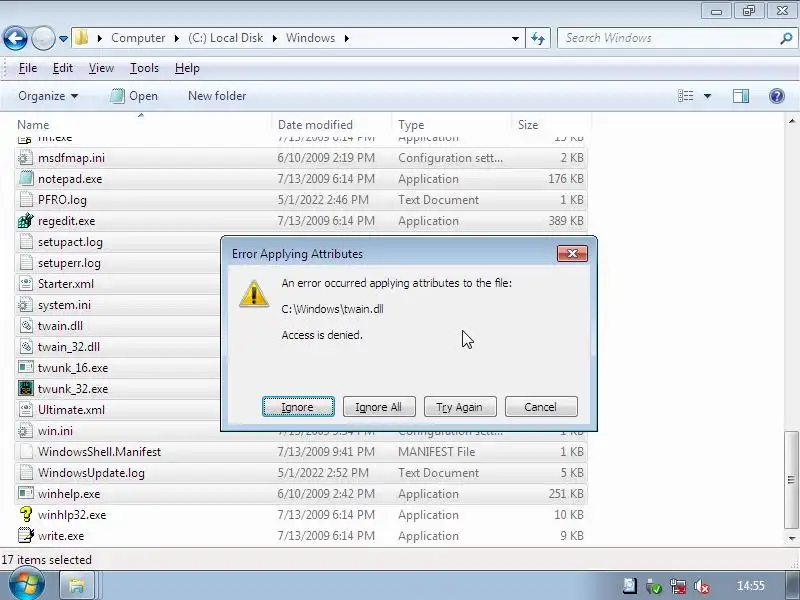Click the setupact.log file icon
Screen dimensions: 800x600
click(25, 242)
